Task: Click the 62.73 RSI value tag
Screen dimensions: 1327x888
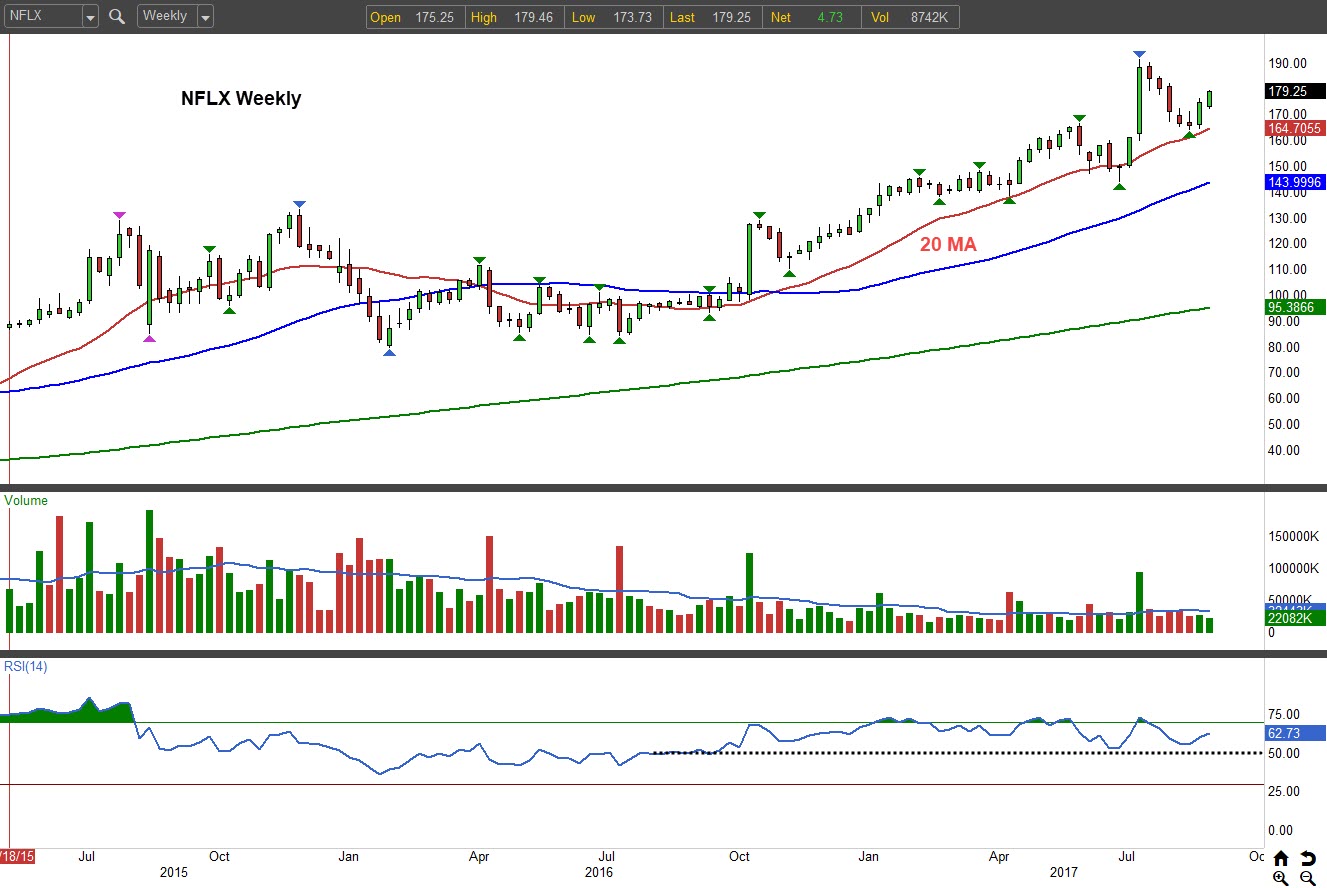Action: [1295, 733]
